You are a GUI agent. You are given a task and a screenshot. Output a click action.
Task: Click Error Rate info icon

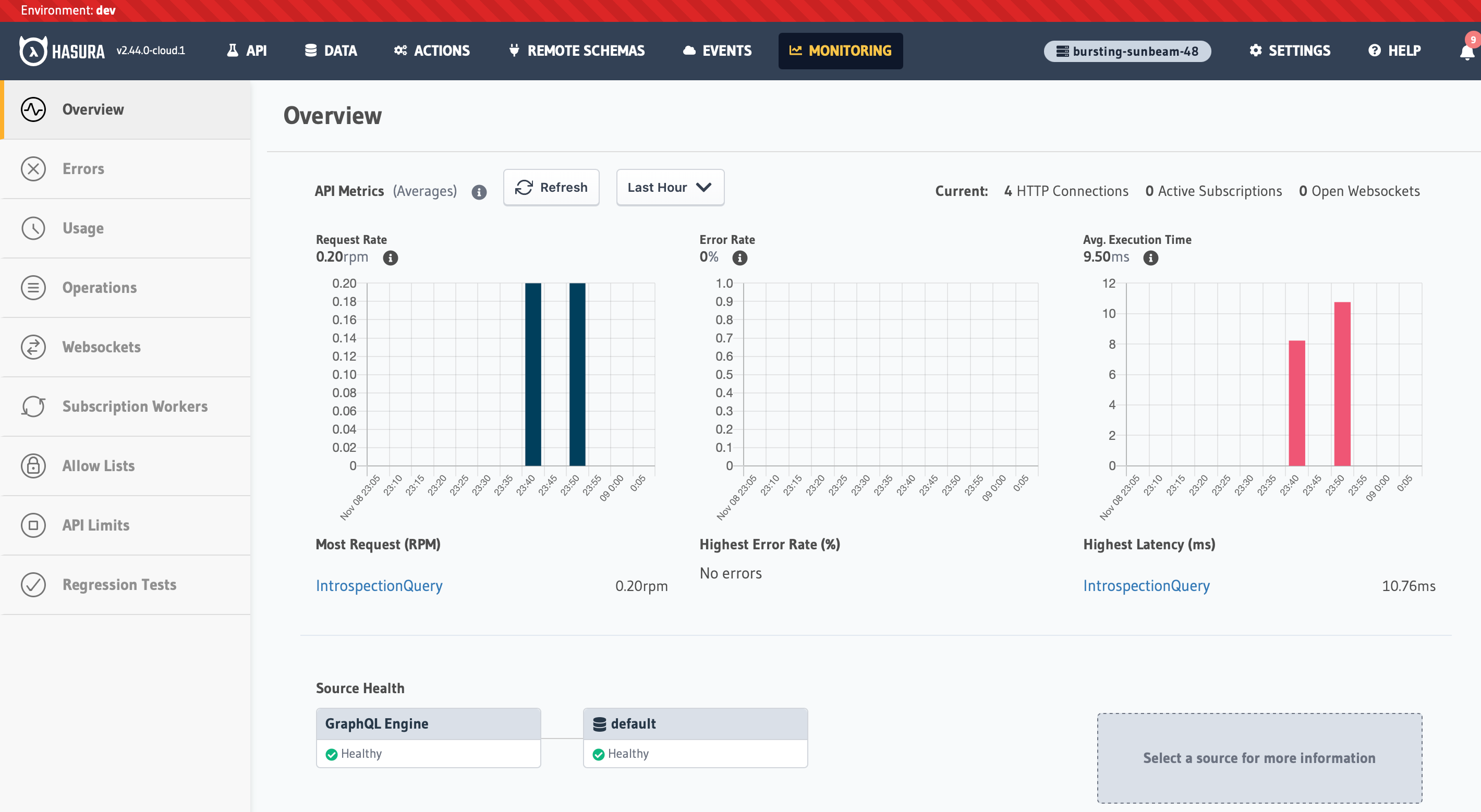click(x=740, y=258)
